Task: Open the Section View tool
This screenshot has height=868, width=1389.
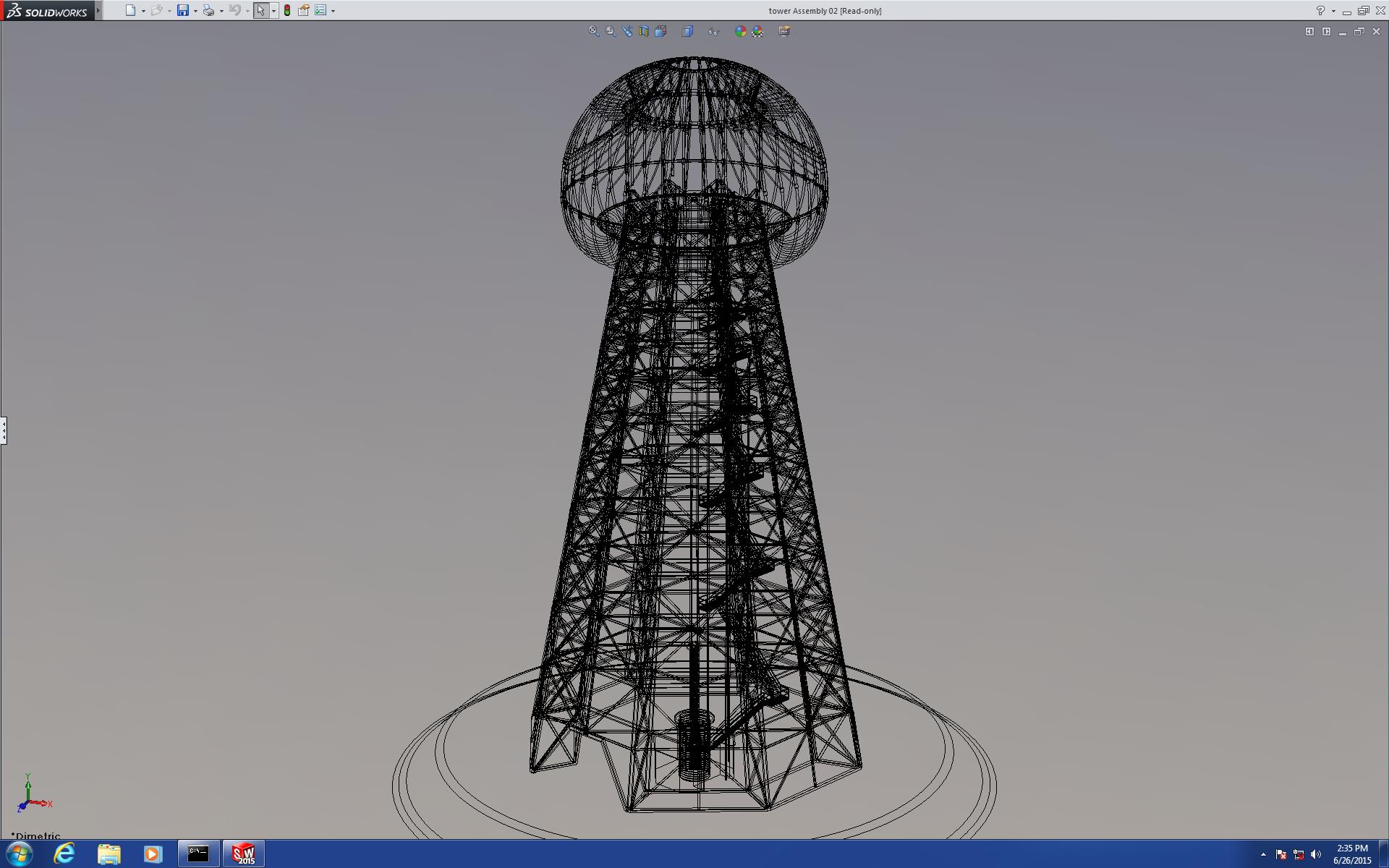Action: click(644, 31)
